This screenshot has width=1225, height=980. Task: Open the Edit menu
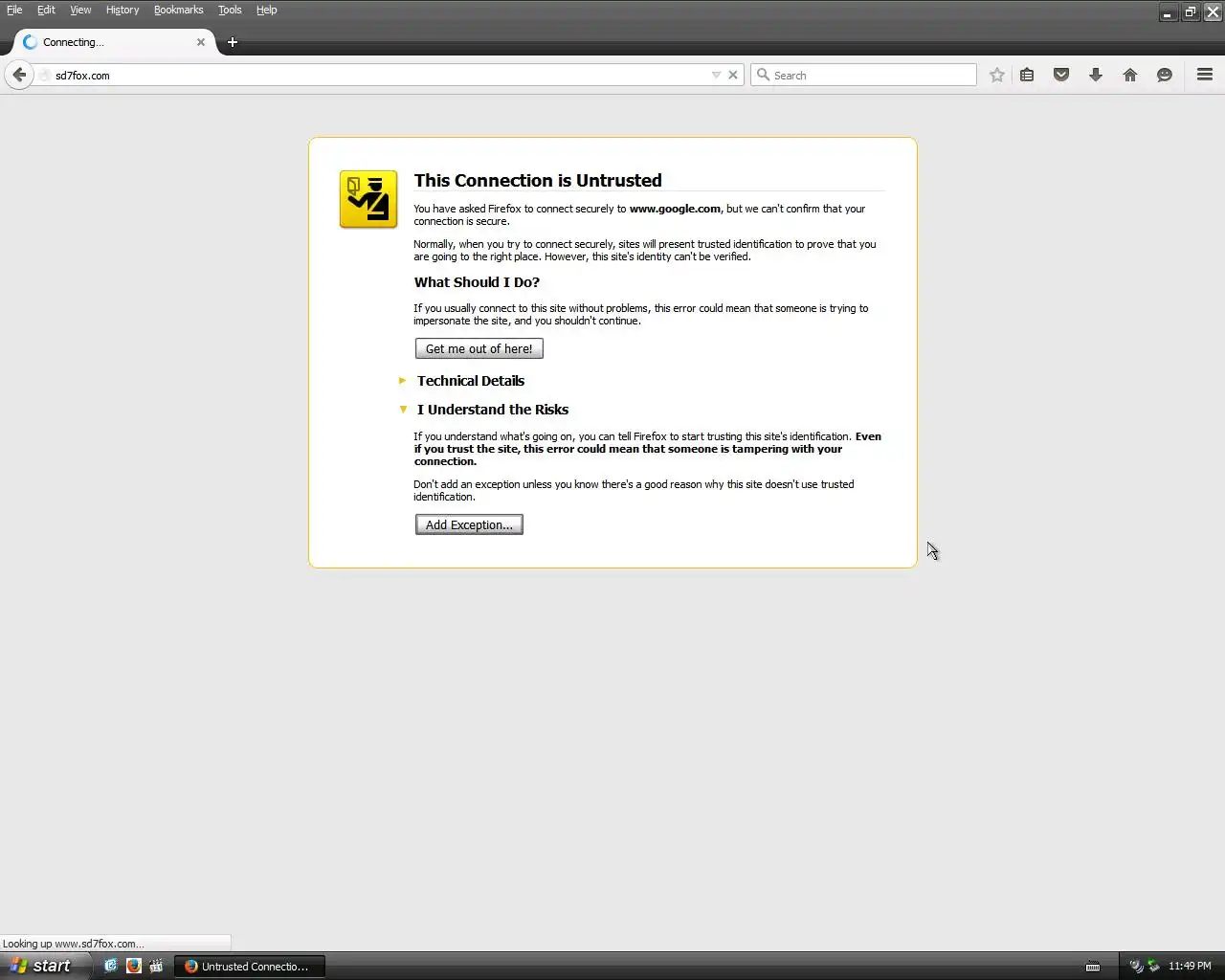pyautogui.click(x=46, y=10)
